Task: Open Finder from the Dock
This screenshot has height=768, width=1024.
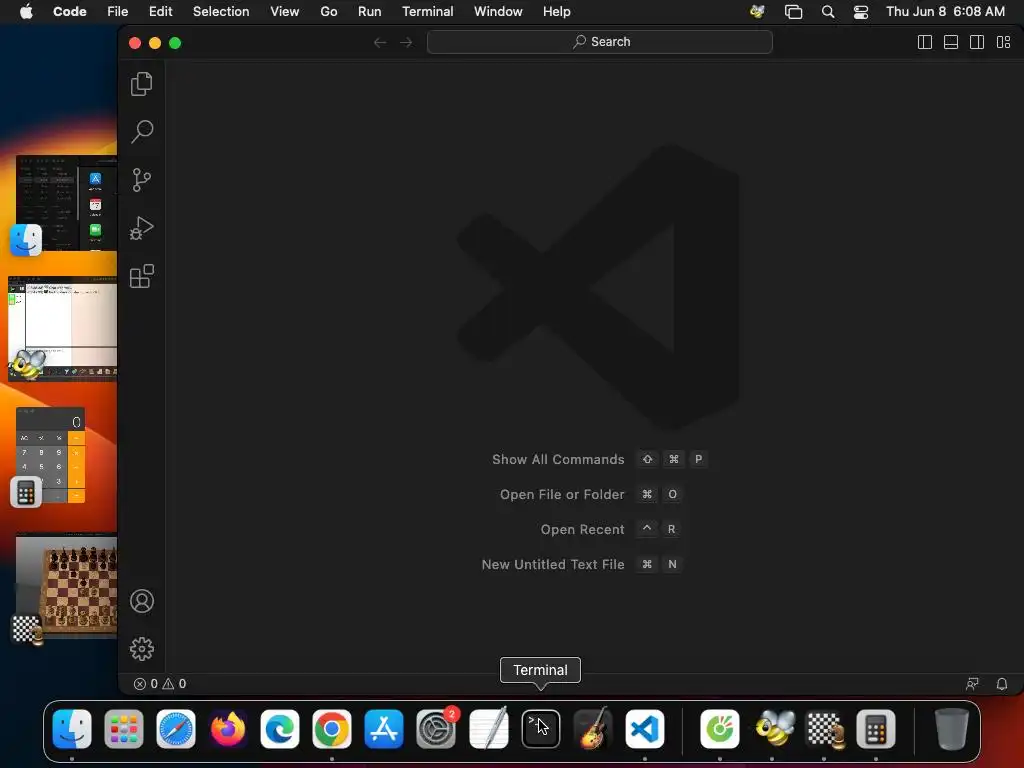Action: pos(72,729)
